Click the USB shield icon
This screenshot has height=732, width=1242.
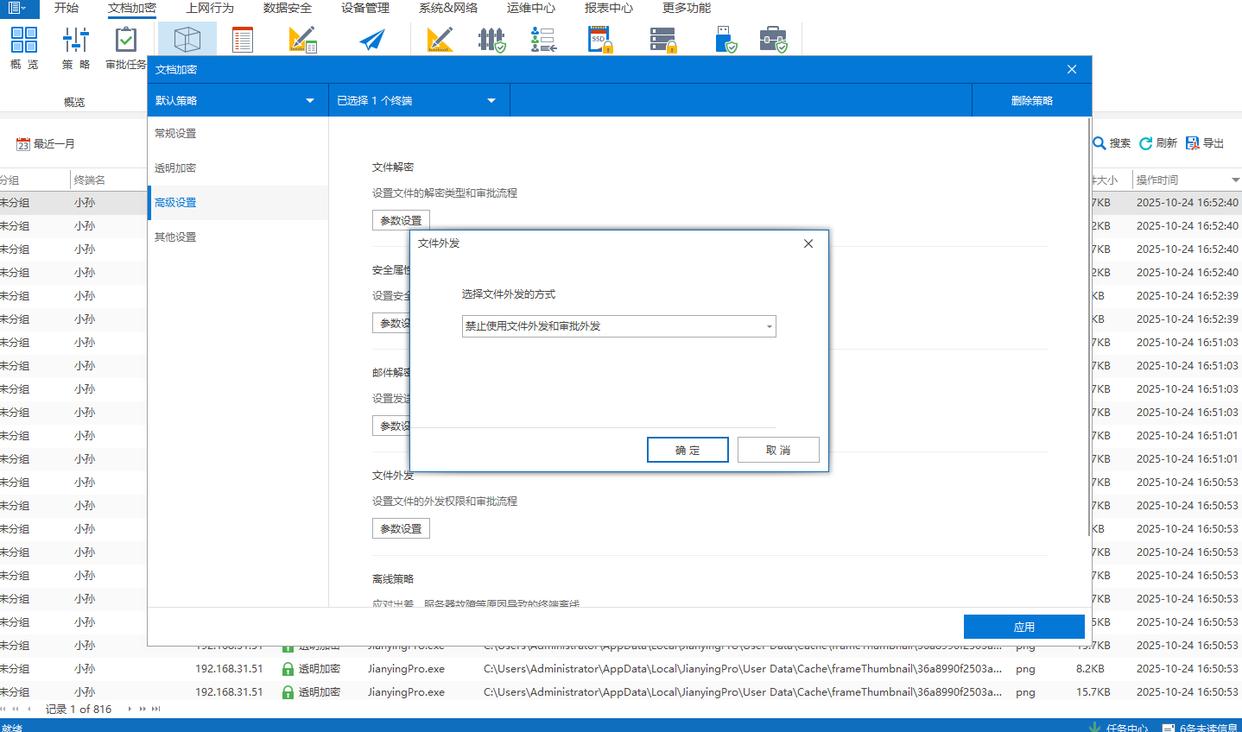726,40
